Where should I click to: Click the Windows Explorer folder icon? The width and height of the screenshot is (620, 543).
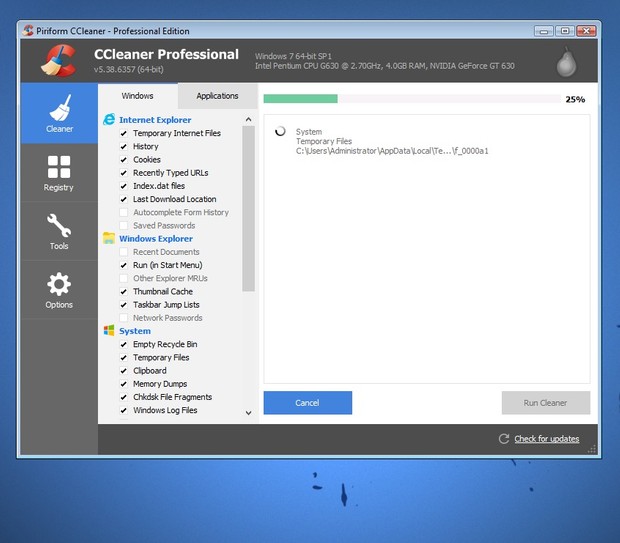(109, 238)
